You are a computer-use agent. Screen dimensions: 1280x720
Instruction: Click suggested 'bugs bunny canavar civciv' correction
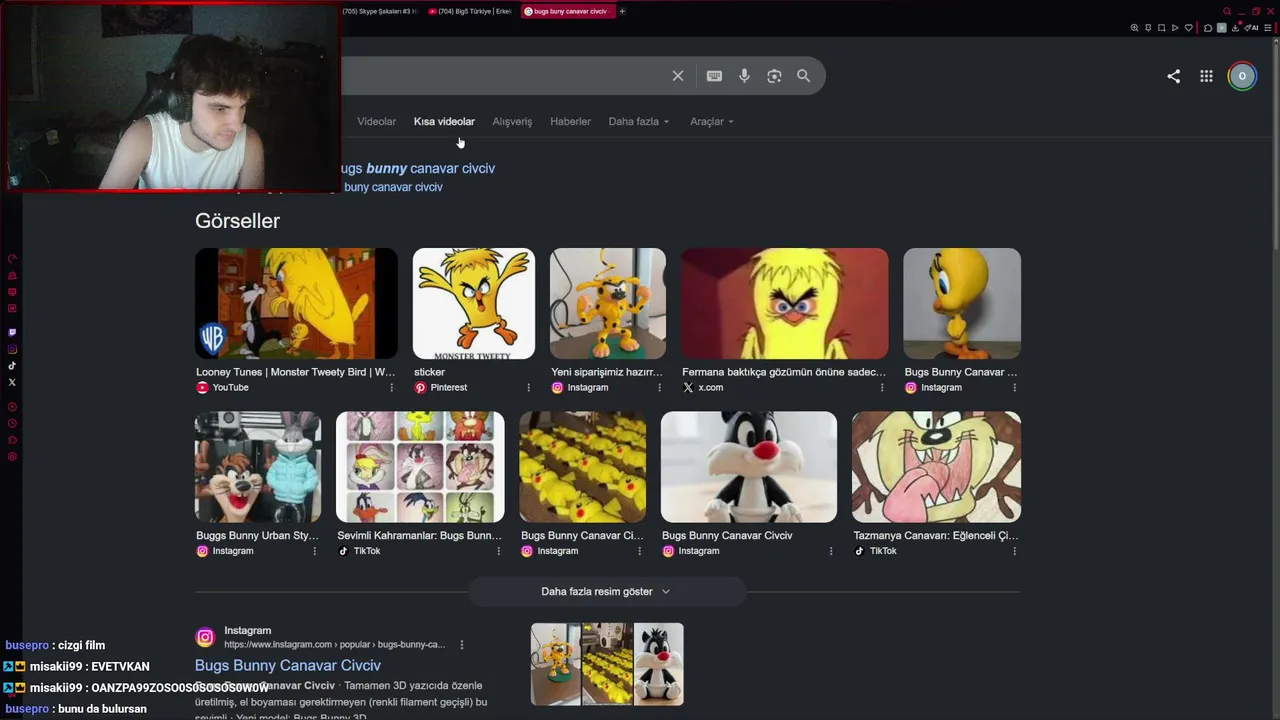click(418, 168)
